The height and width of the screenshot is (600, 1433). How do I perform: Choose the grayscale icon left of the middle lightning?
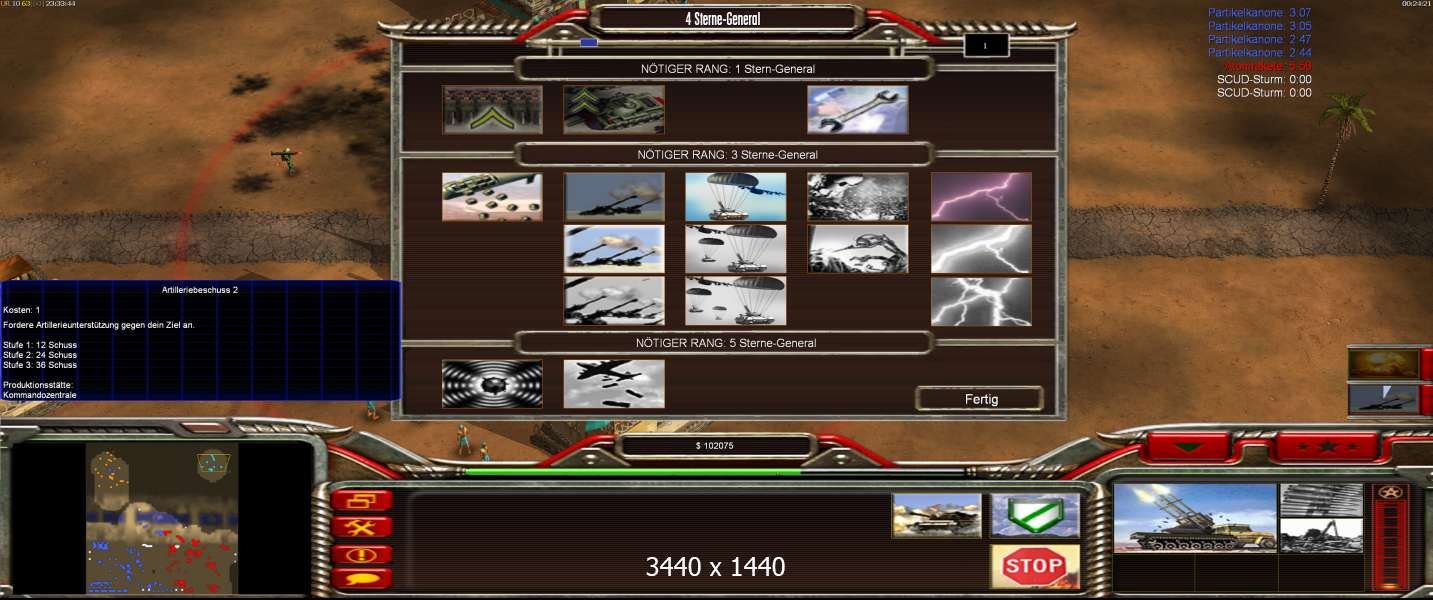click(x=858, y=249)
